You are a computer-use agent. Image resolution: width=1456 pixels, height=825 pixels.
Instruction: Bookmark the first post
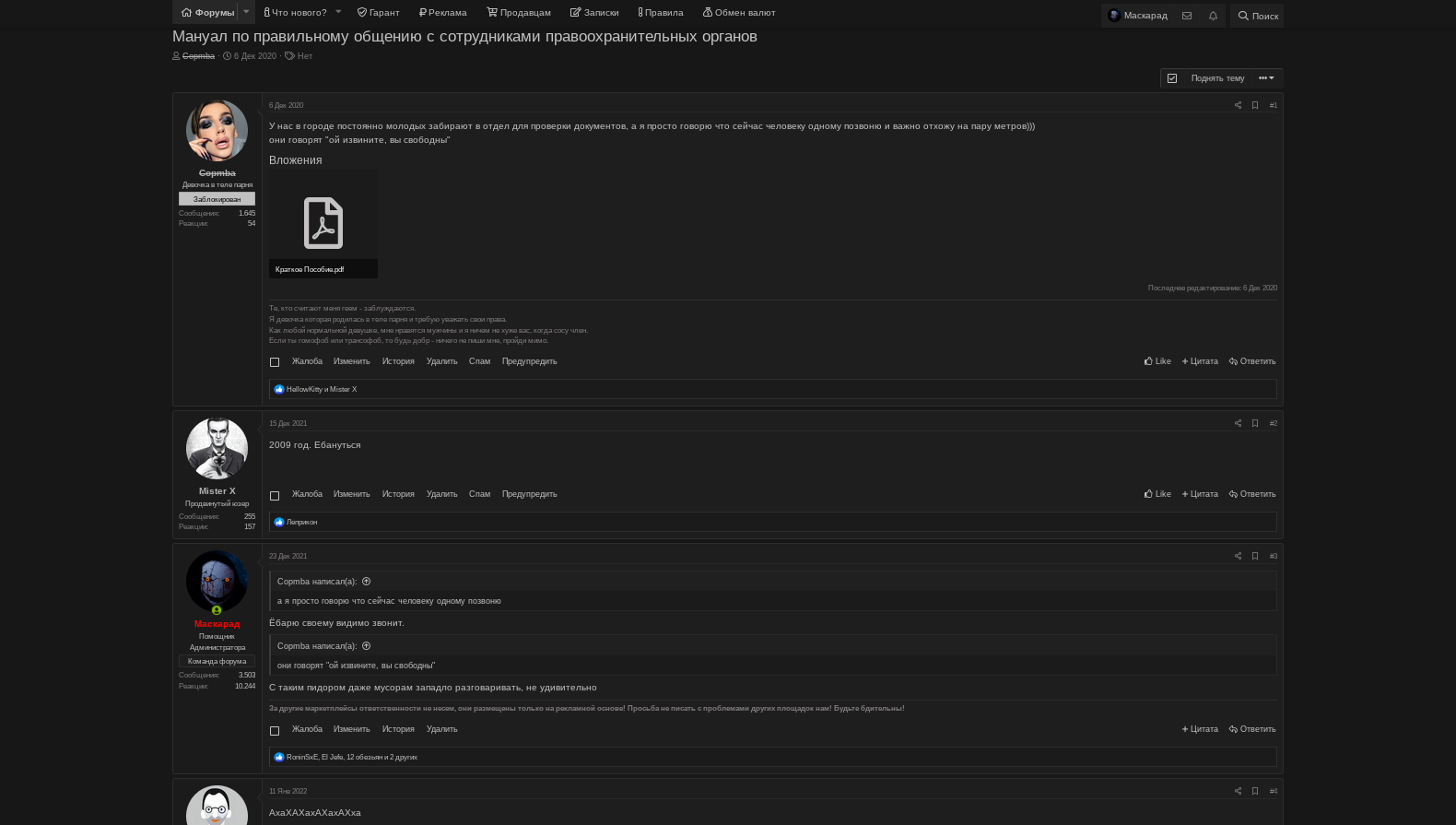(x=1255, y=106)
